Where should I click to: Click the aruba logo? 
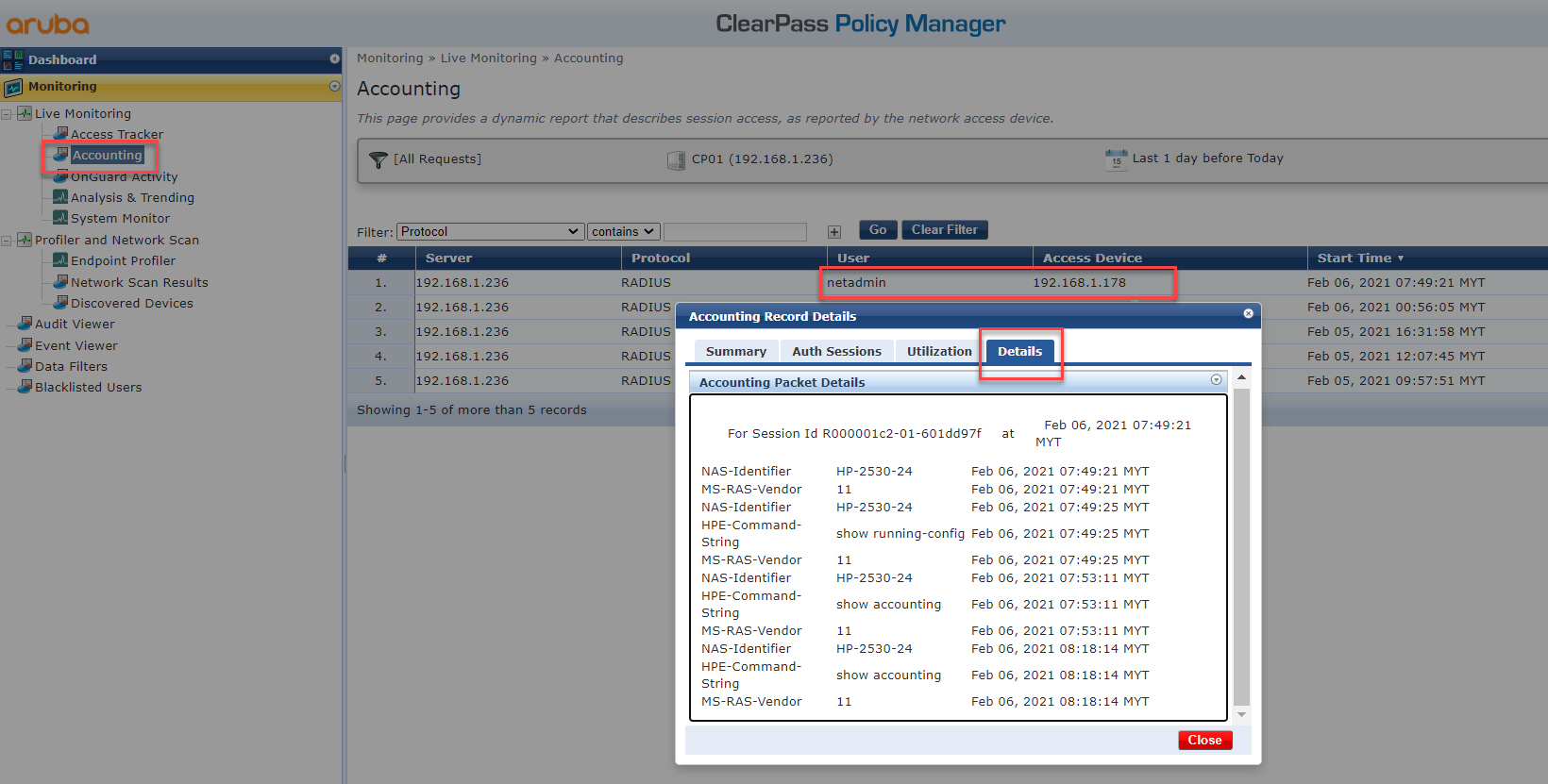[x=48, y=25]
